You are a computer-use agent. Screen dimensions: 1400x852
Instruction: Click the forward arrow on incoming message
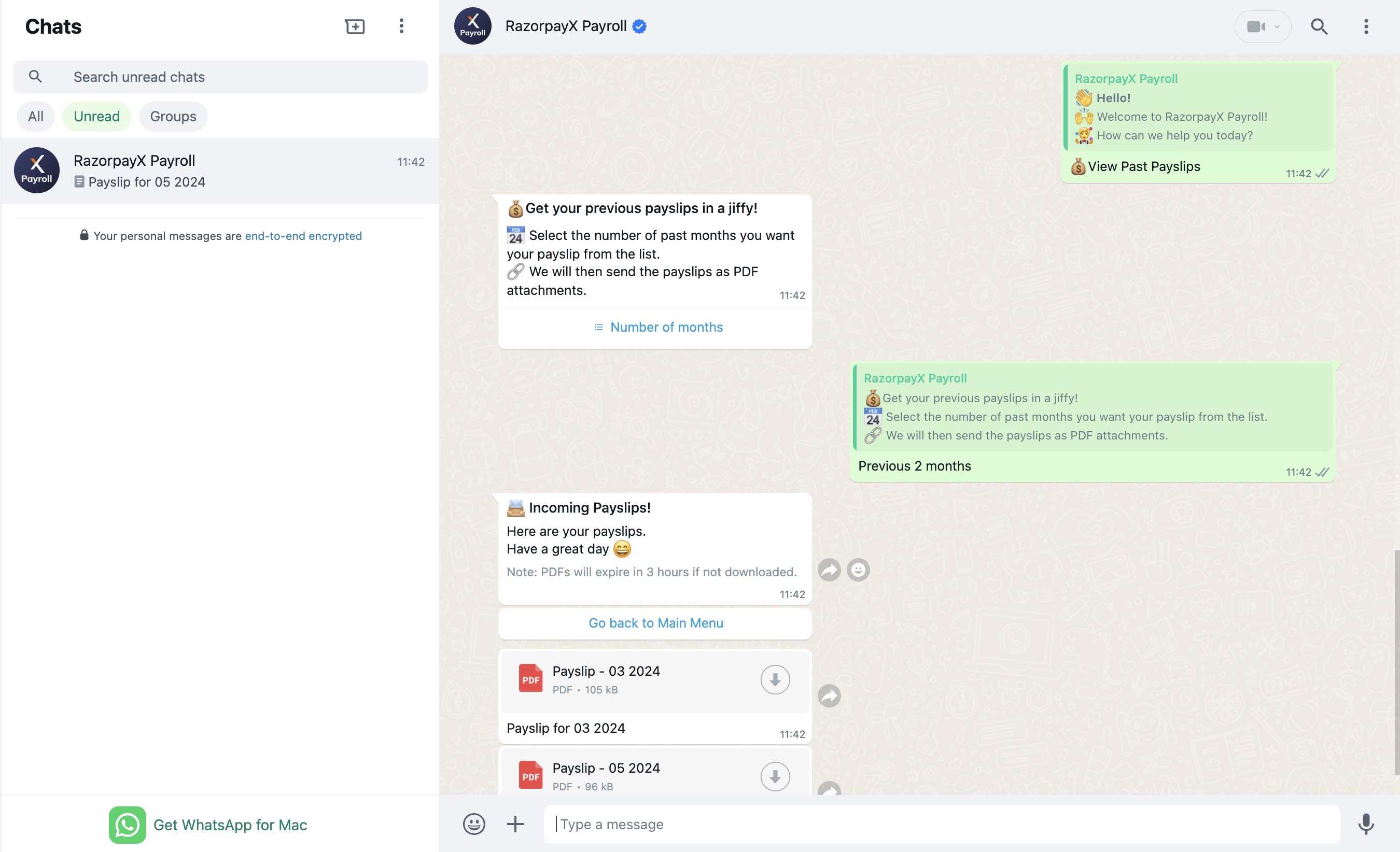click(x=829, y=570)
